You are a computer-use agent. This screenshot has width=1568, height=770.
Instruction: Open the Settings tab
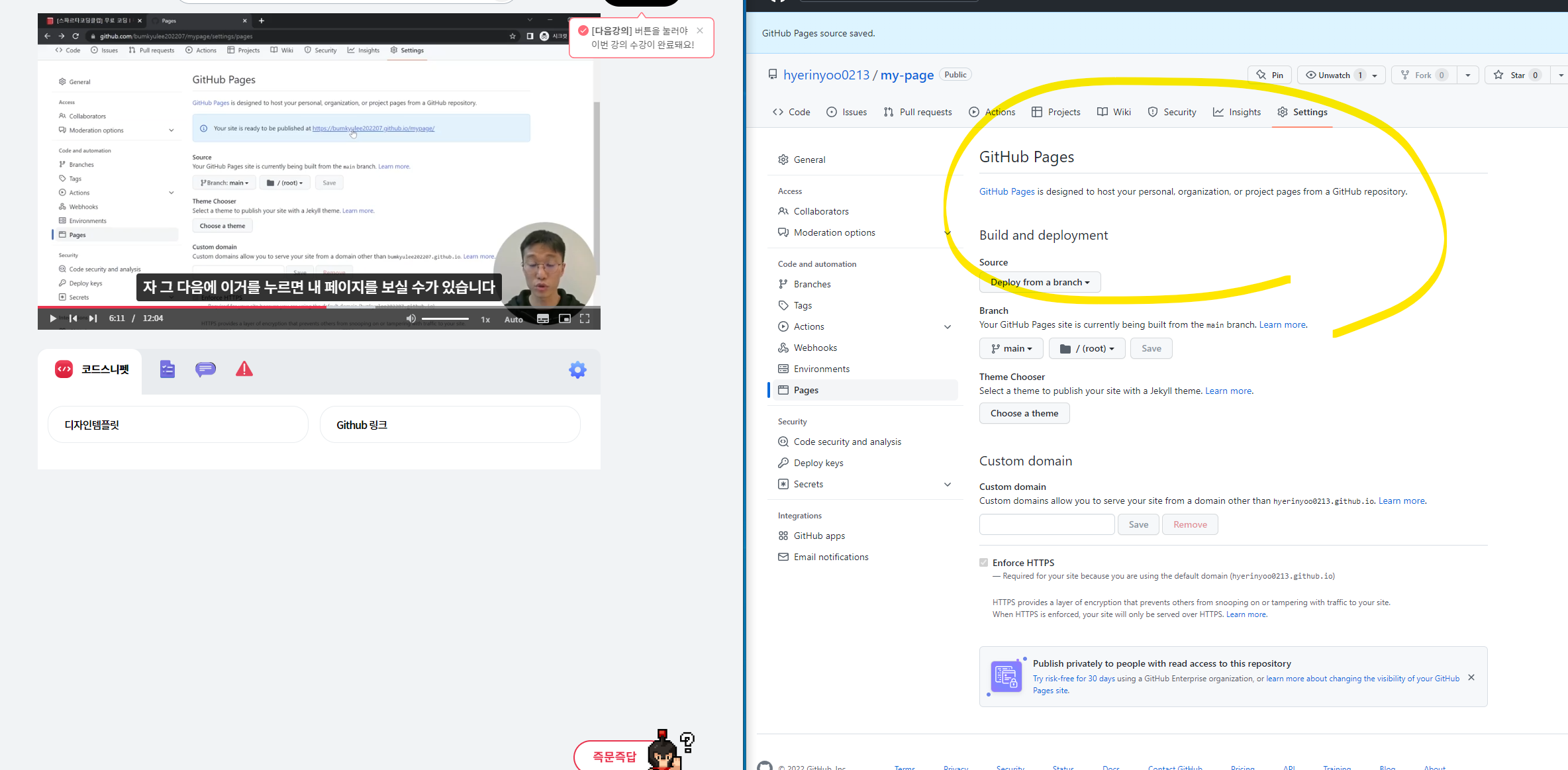[x=1302, y=112]
